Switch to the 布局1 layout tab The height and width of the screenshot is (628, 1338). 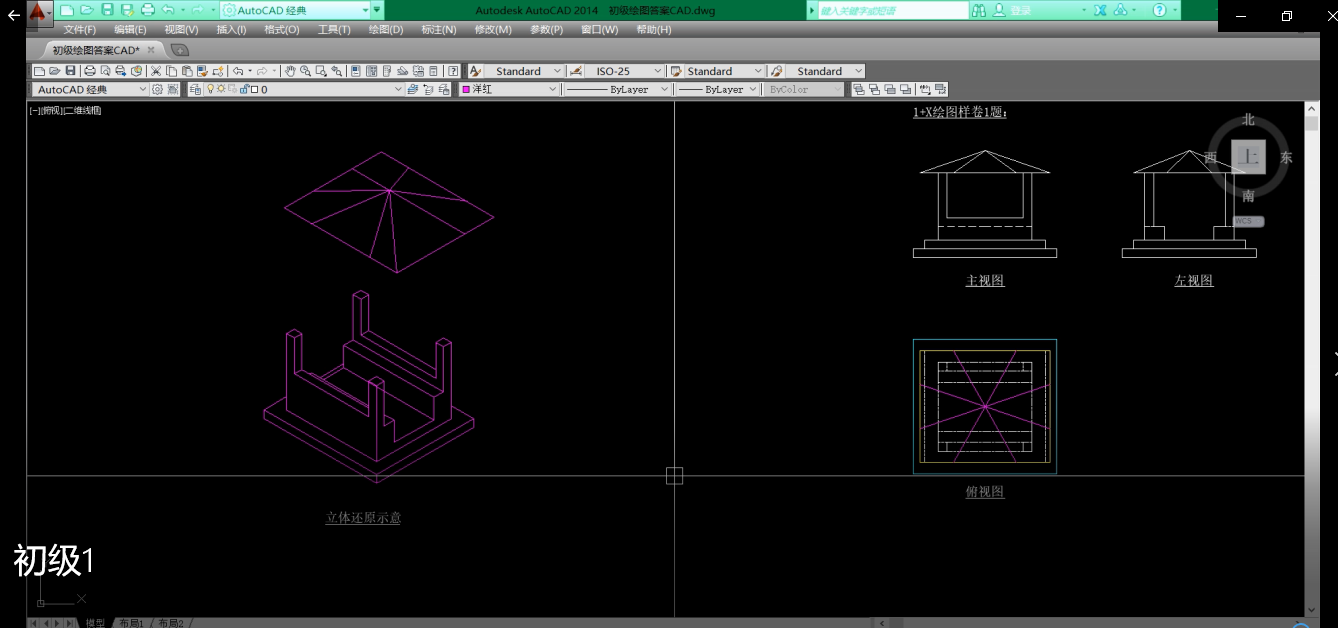(x=131, y=623)
